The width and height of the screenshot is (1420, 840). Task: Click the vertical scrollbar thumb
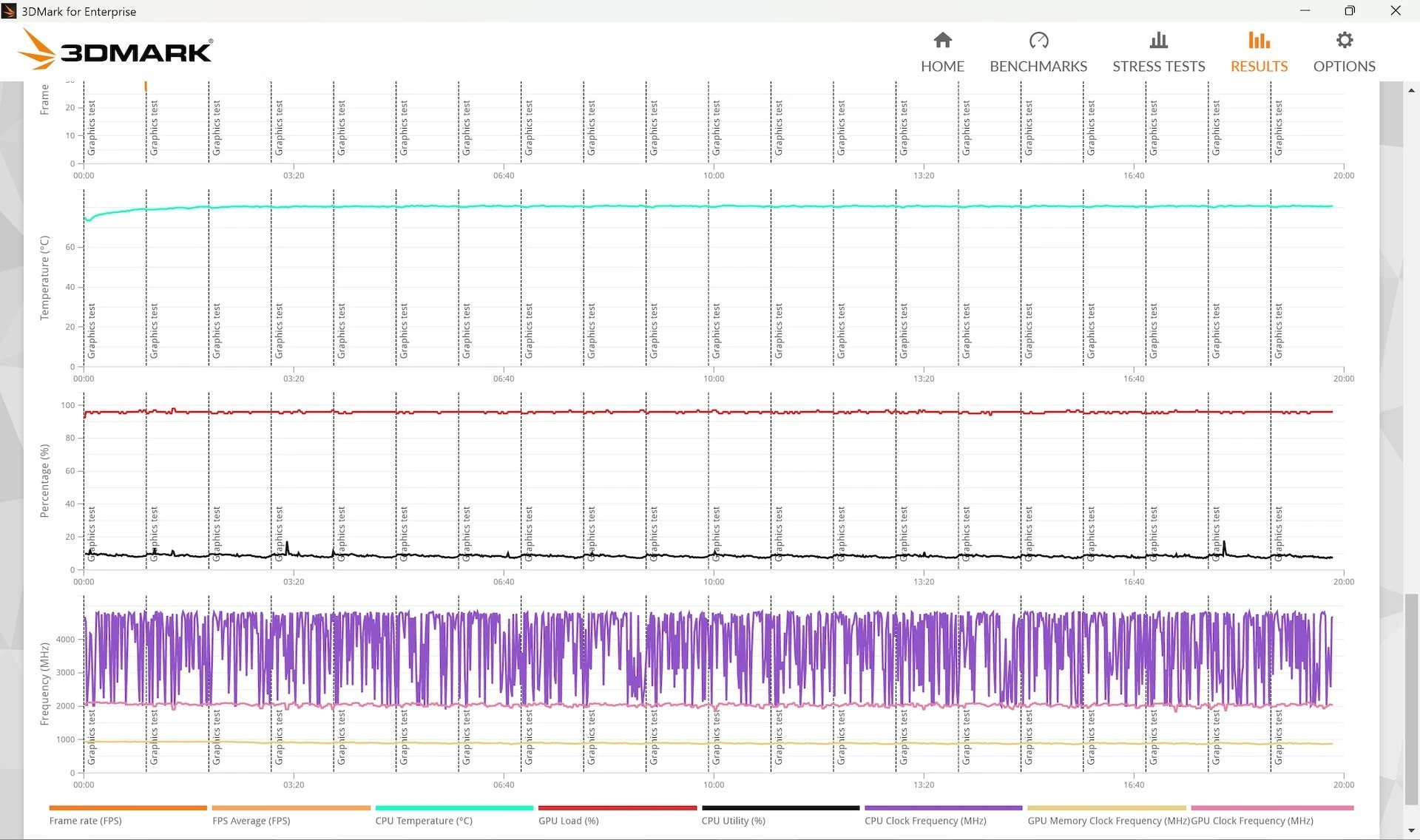[1411, 699]
